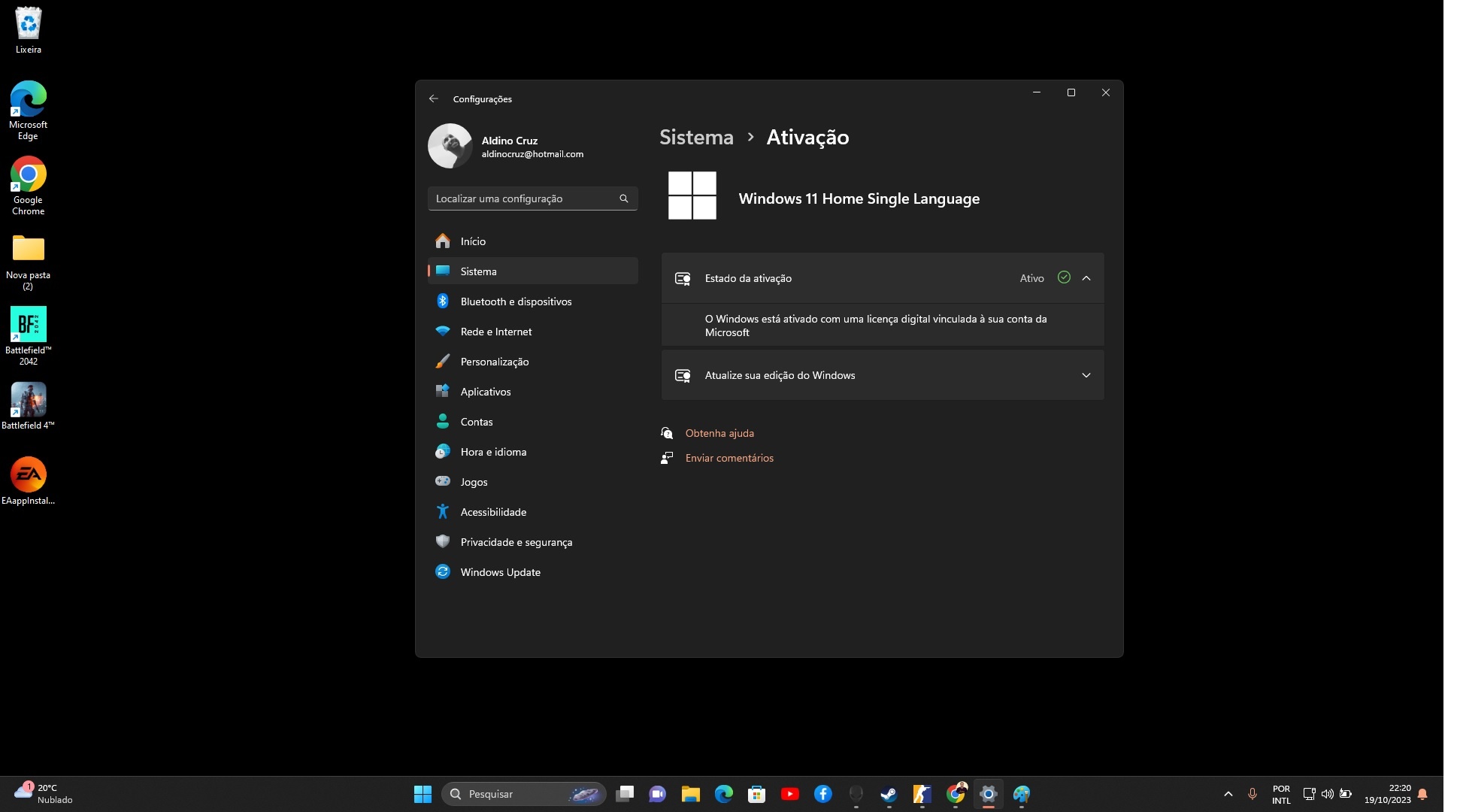Expand the Atualize sua edição do Windows section
1457x812 pixels.
pos(1086,375)
